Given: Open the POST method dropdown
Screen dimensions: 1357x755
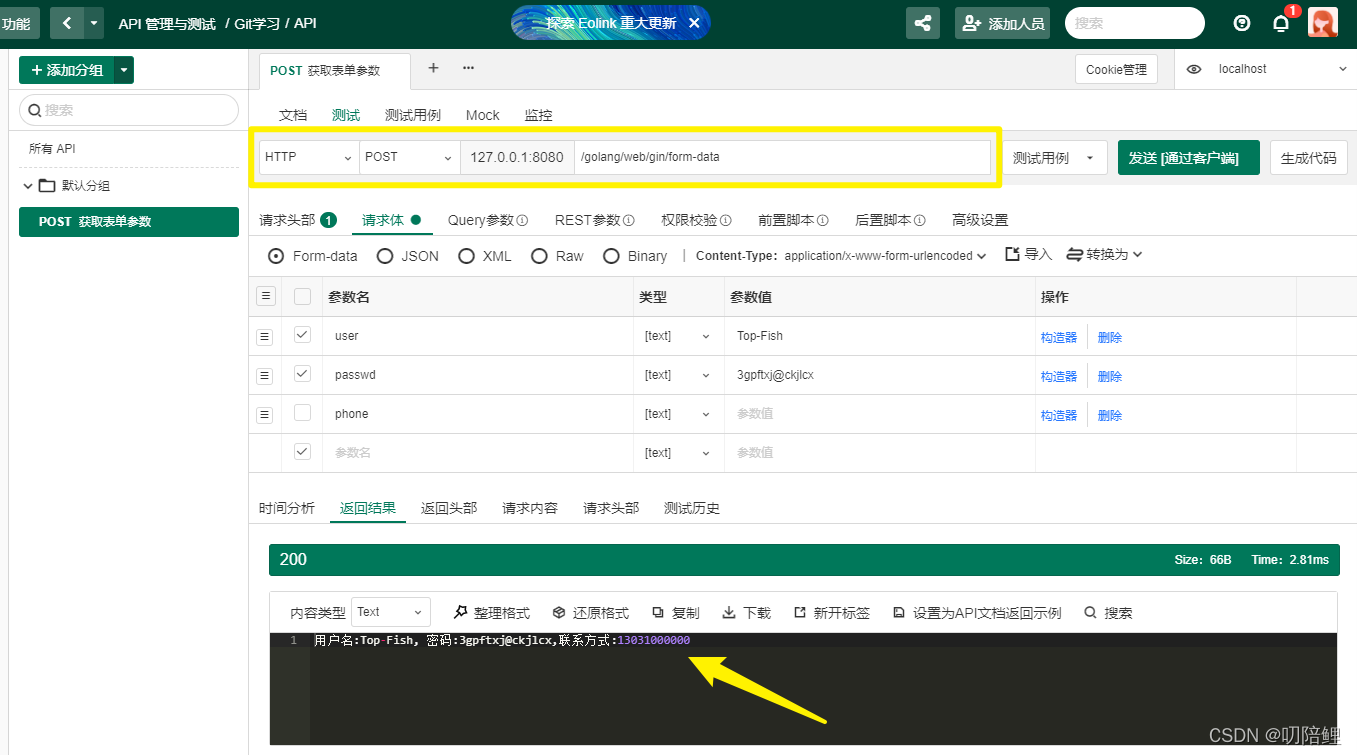Looking at the screenshot, I should [410, 157].
